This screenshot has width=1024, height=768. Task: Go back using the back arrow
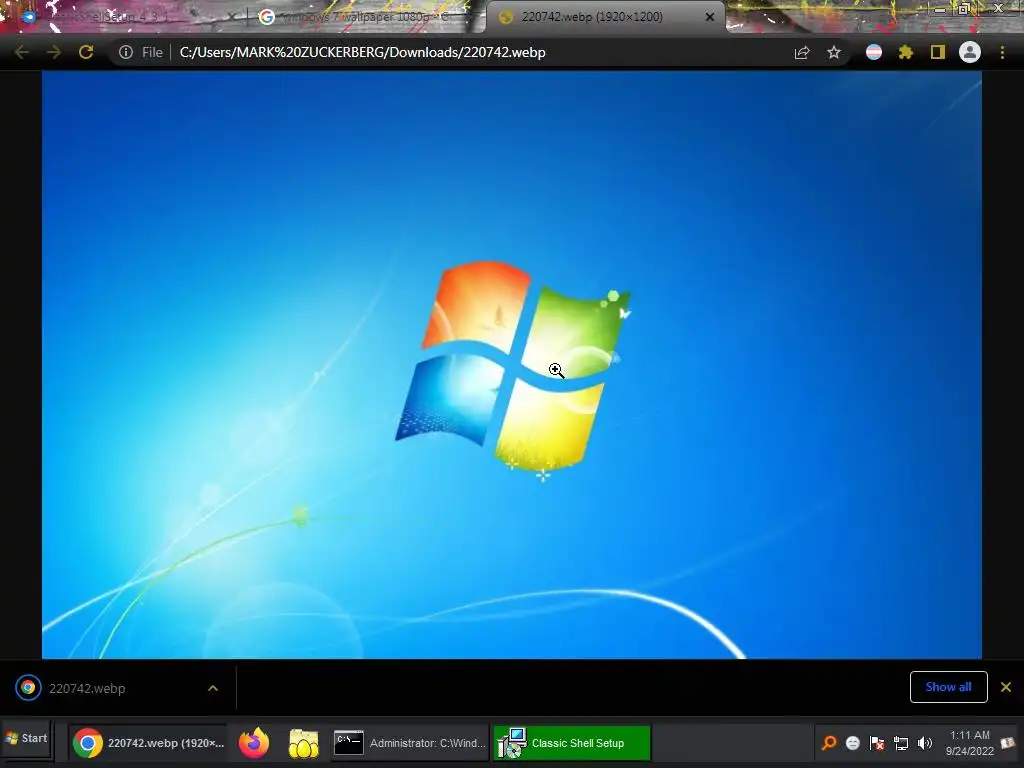[x=22, y=52]
